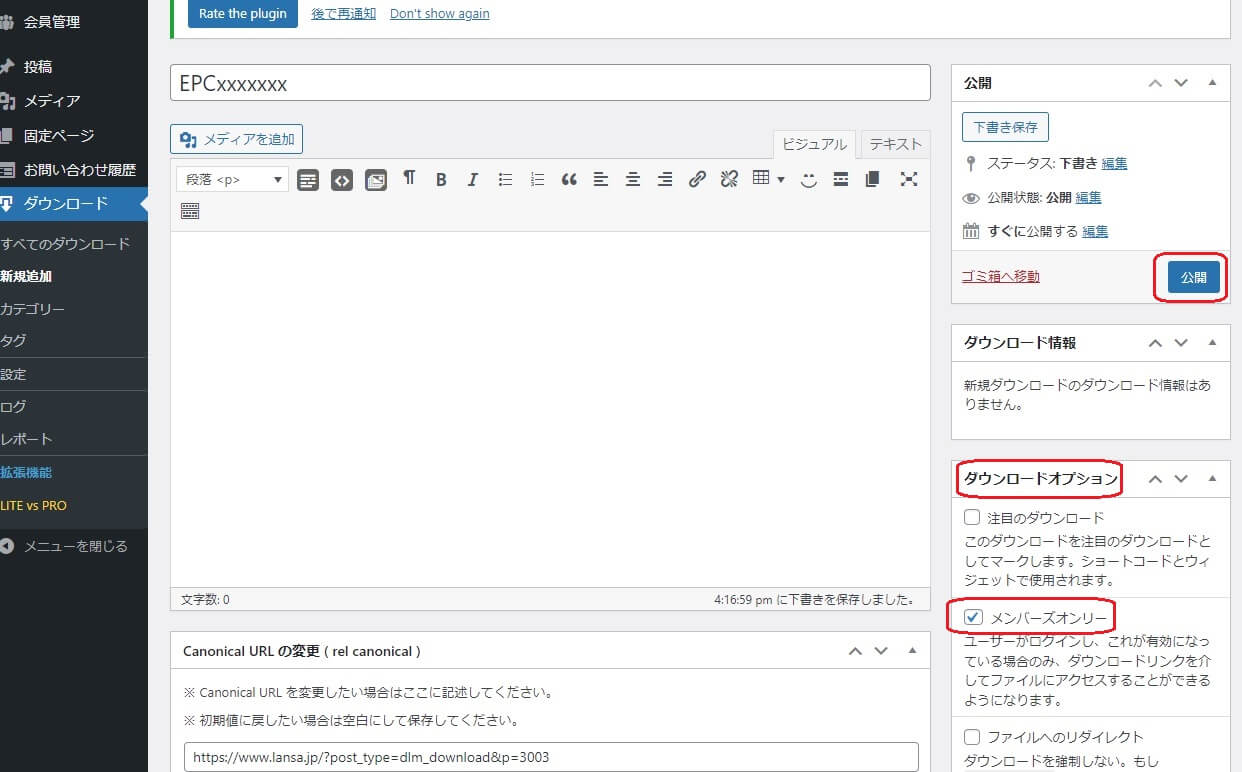Screen dimensions: 1242x772
Task: Remove link with the unlink icon
Action: (729, 180)
